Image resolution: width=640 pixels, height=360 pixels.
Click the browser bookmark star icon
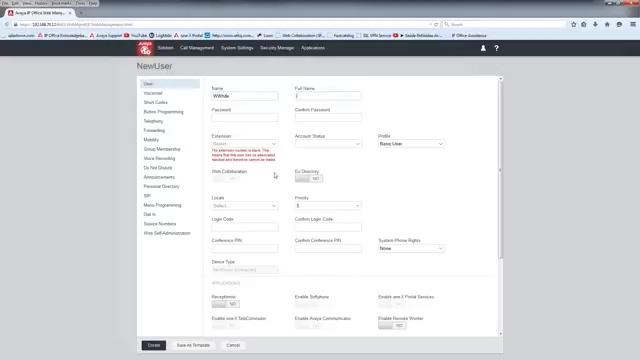click(573, 24)
